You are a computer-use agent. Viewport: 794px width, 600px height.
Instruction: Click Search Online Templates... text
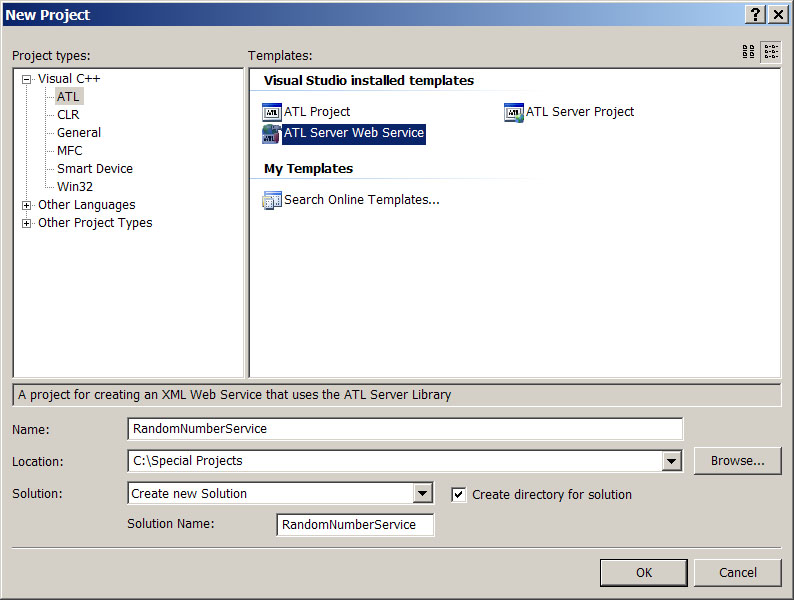(x=362, y=200)
